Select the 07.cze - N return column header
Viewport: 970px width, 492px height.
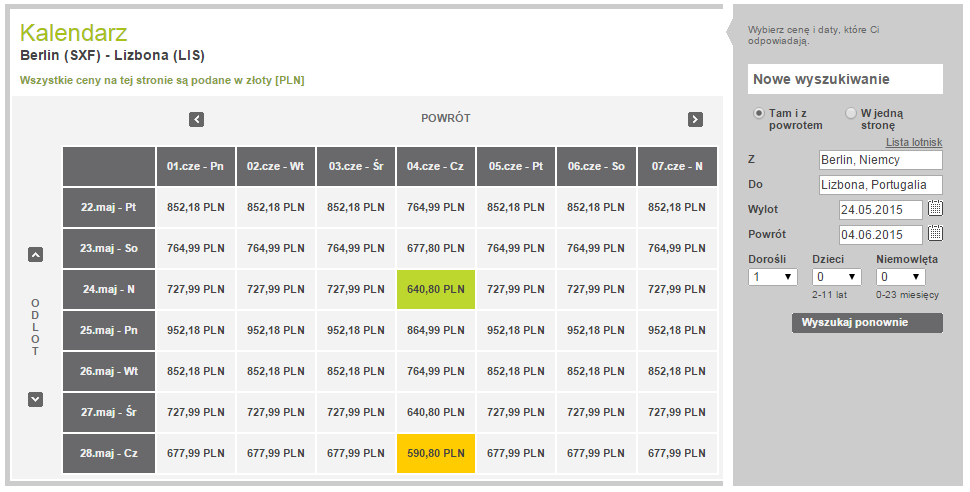tap(677, 166)
